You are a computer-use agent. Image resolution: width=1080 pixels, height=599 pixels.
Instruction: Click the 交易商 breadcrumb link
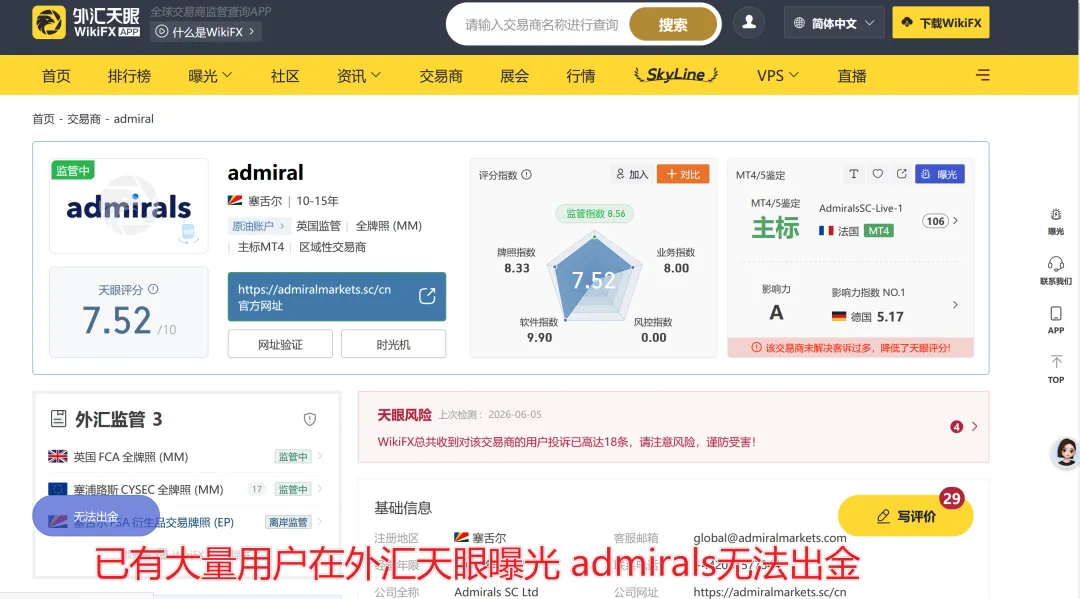[84, 119]
